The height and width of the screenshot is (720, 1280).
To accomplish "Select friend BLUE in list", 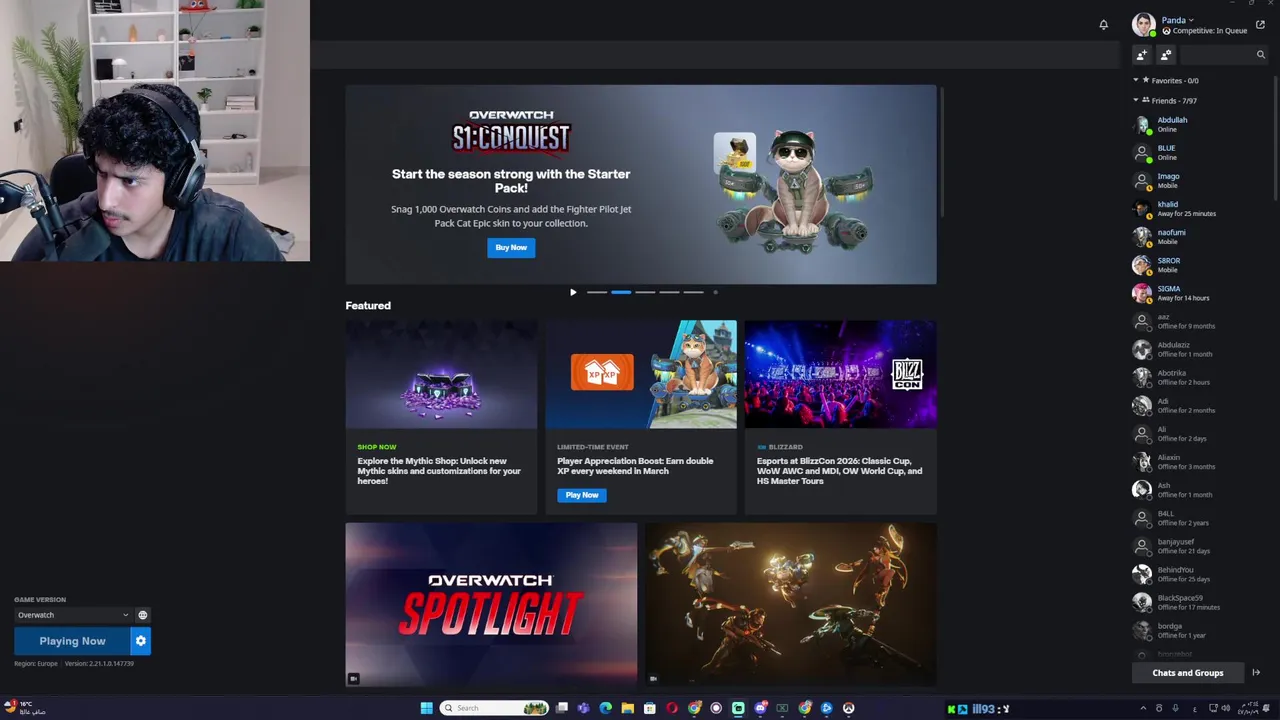I will [1200, 152].
